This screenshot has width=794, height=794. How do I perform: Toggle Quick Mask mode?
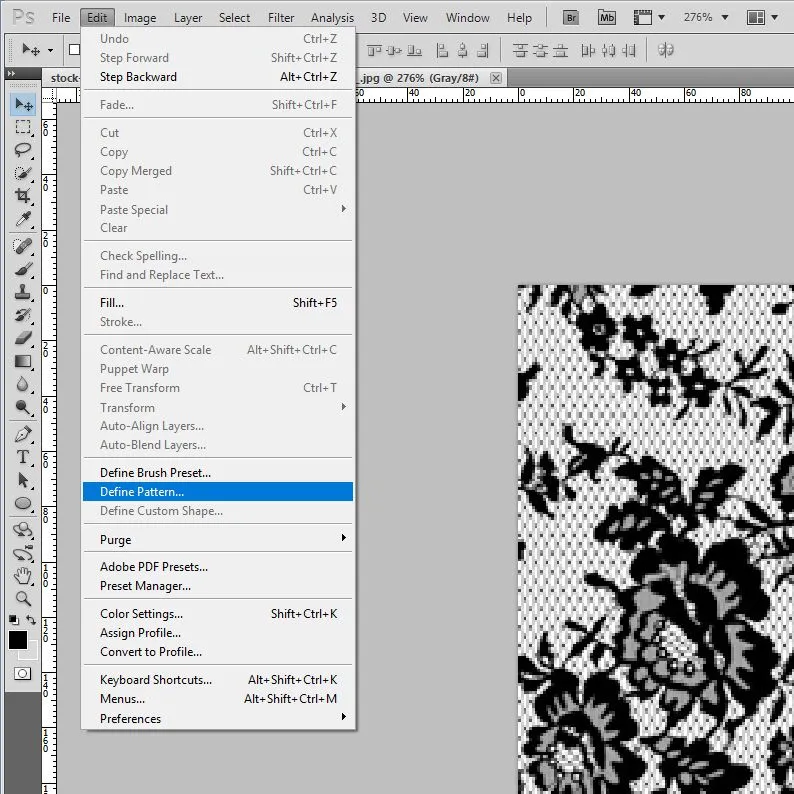tap(22, 673)
